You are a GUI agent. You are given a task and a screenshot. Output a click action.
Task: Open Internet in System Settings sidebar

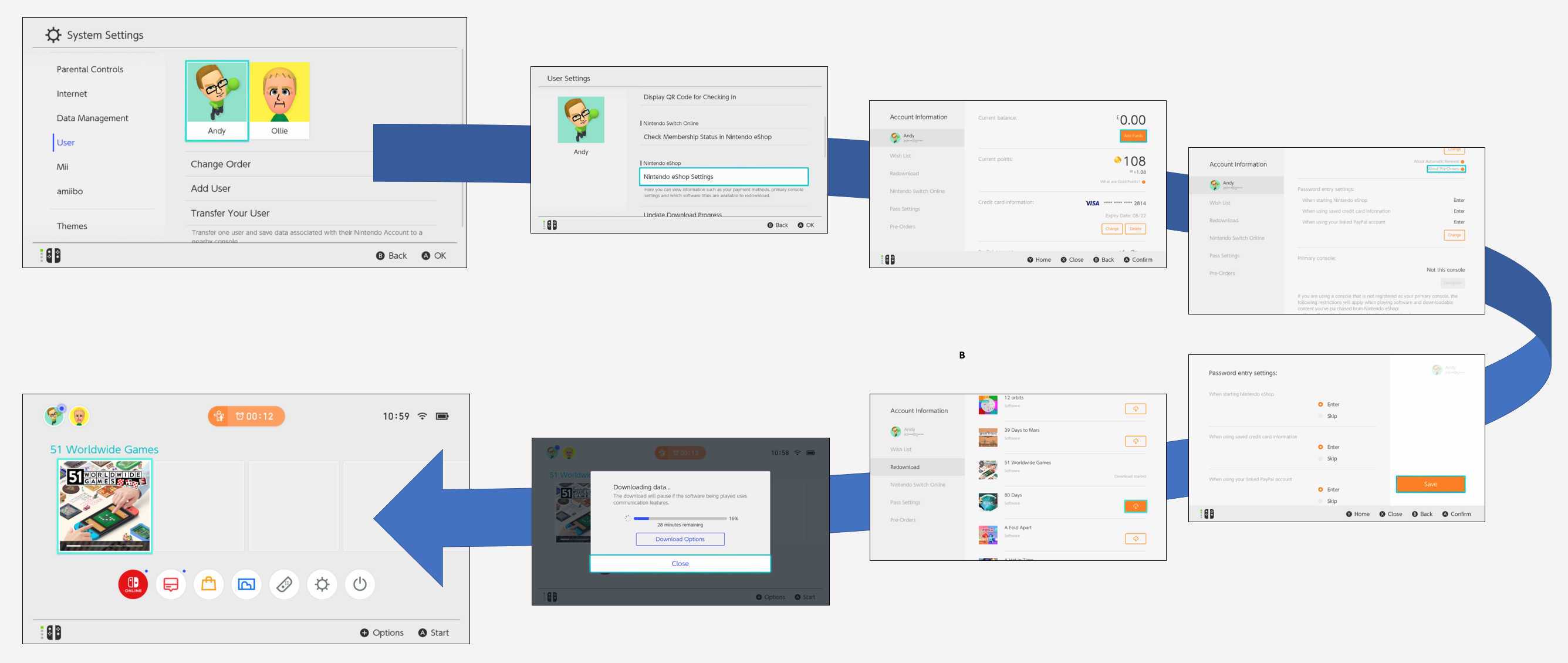coord(72,94)
